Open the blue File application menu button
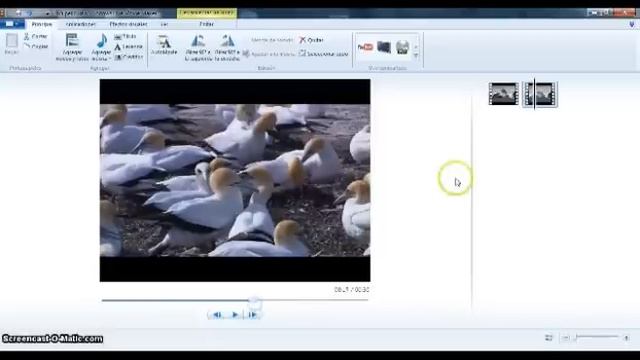The image size is (640, 360). point(12,24)
